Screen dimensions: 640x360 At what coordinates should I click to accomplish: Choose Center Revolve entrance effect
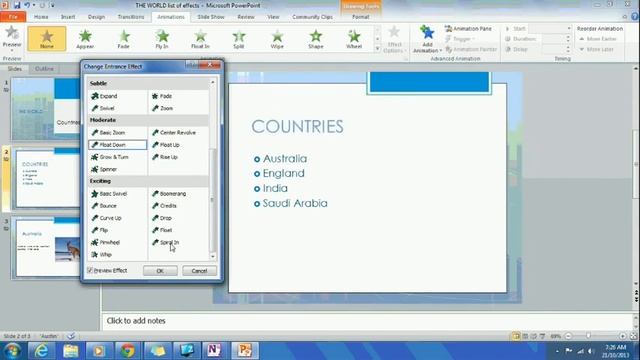[x=174, y=133]
